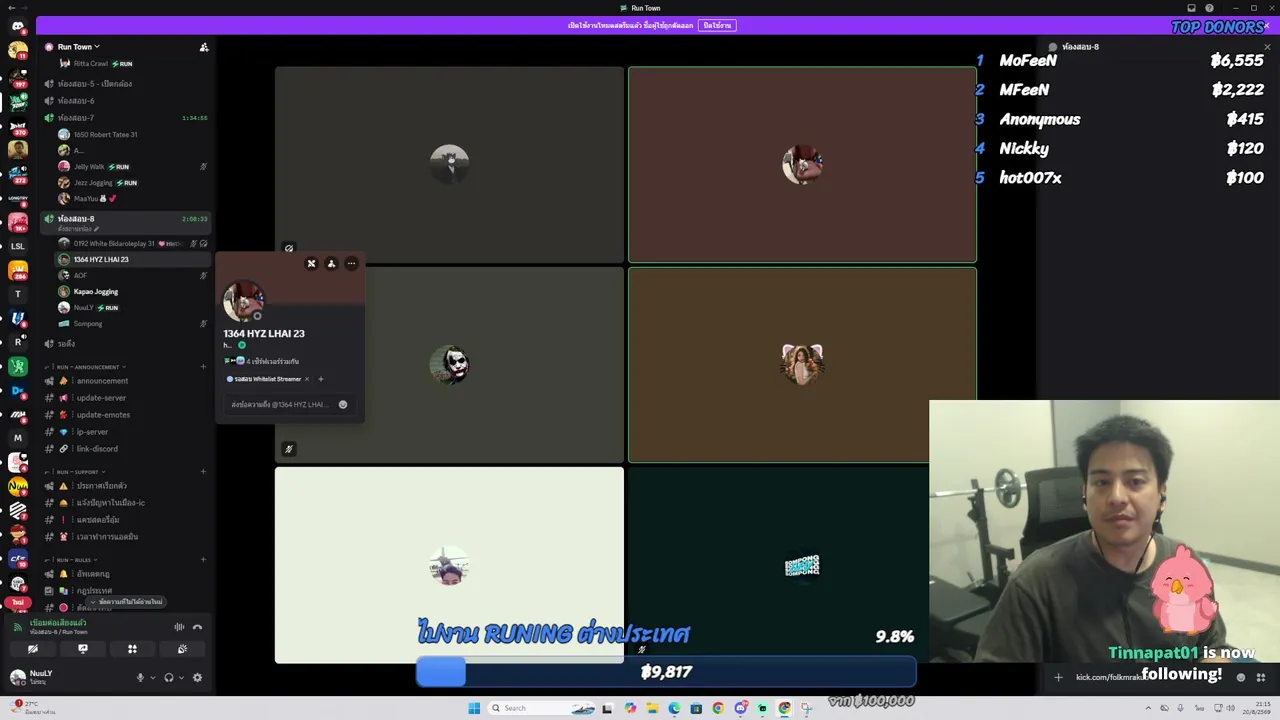Add a role with the plus icon

point(320,379)
